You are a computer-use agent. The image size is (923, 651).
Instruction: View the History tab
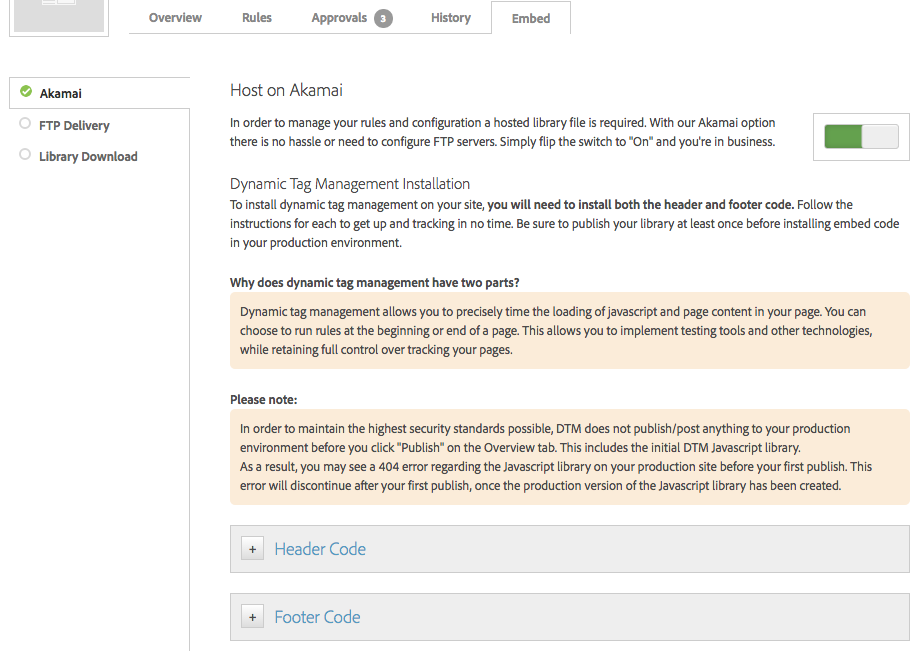click(x=451, y=18)
